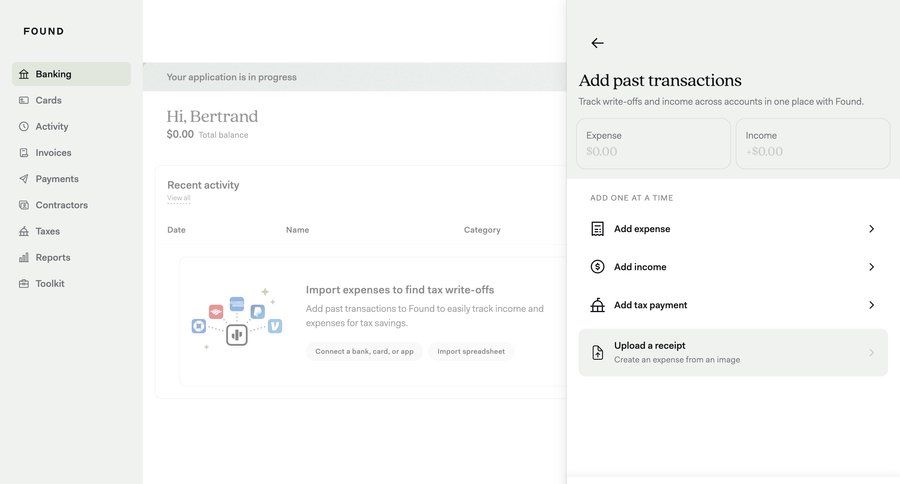Screen dimensions: 900x484
Task: Choose Add tax payment option
Action: click(733, 305)
